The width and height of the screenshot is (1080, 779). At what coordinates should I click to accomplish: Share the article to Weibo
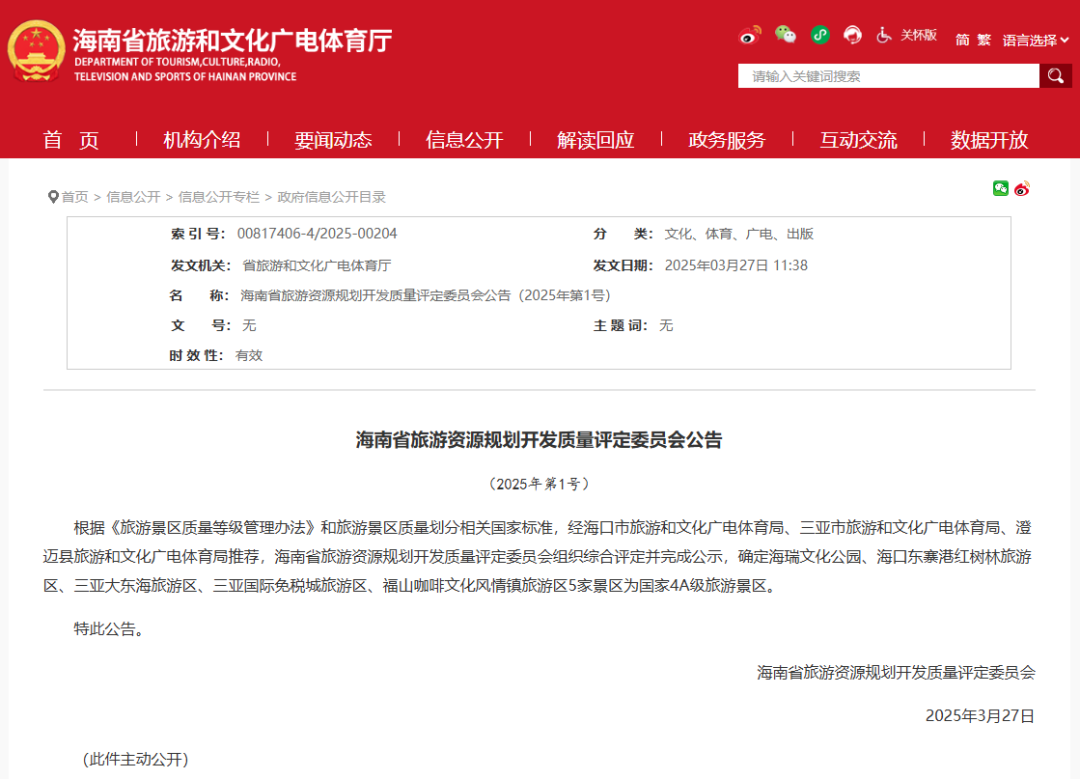pos(1021,188)
